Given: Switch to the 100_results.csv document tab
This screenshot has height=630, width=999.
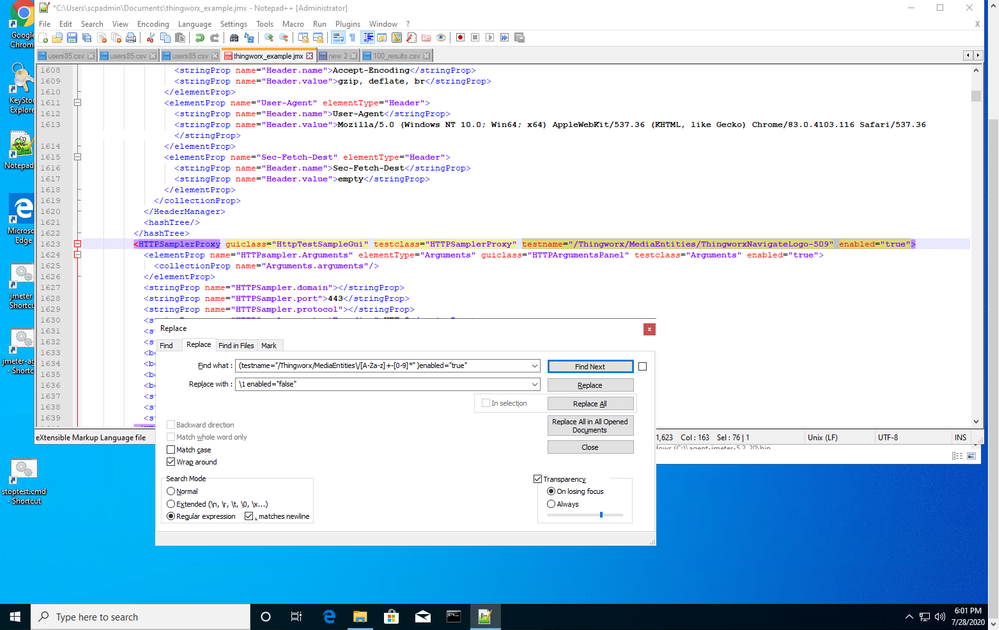Looking at the screenshot, I should point(396,56).
